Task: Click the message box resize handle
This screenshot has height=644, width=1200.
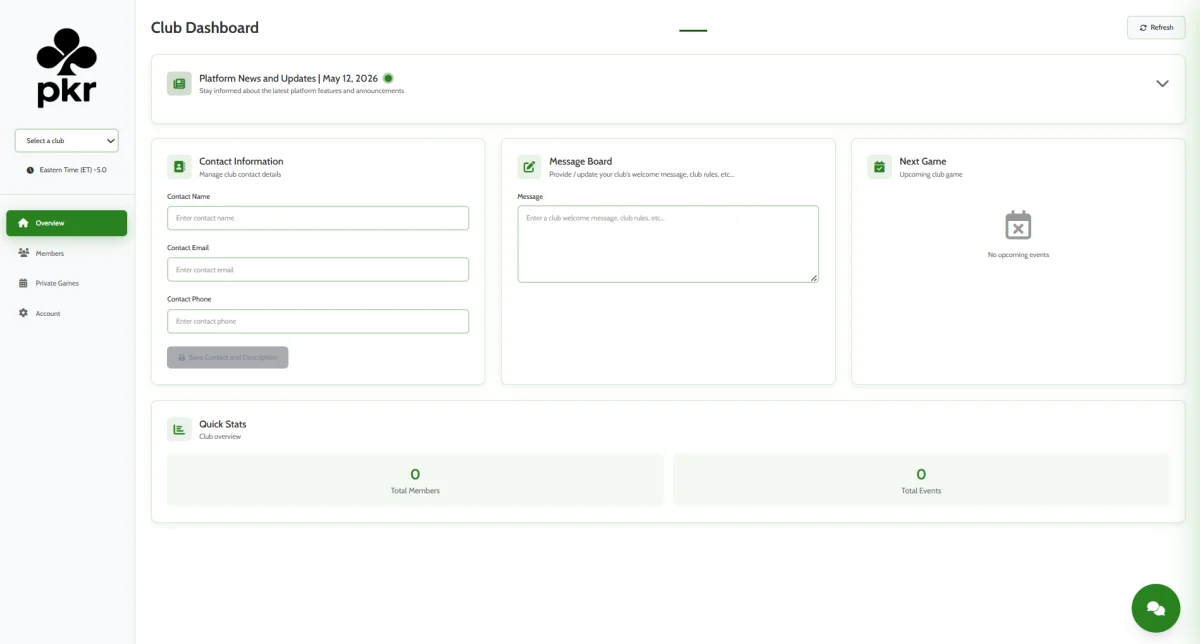Action: [x=814, y=278]
